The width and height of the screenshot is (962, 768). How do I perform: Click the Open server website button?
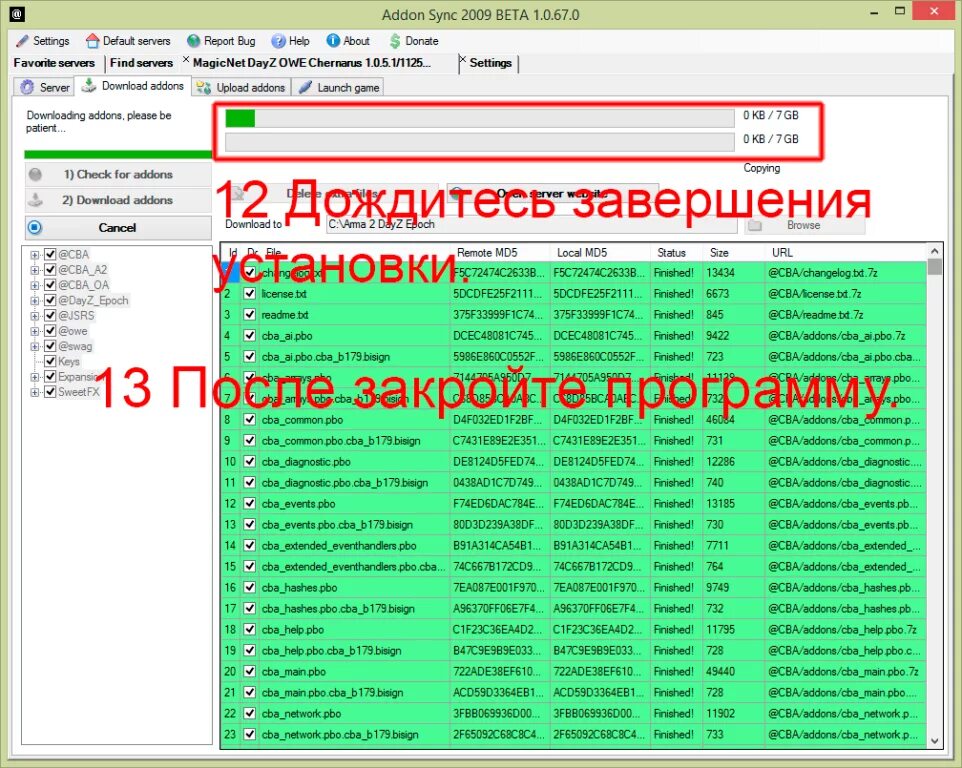click(x=553, y=193)
